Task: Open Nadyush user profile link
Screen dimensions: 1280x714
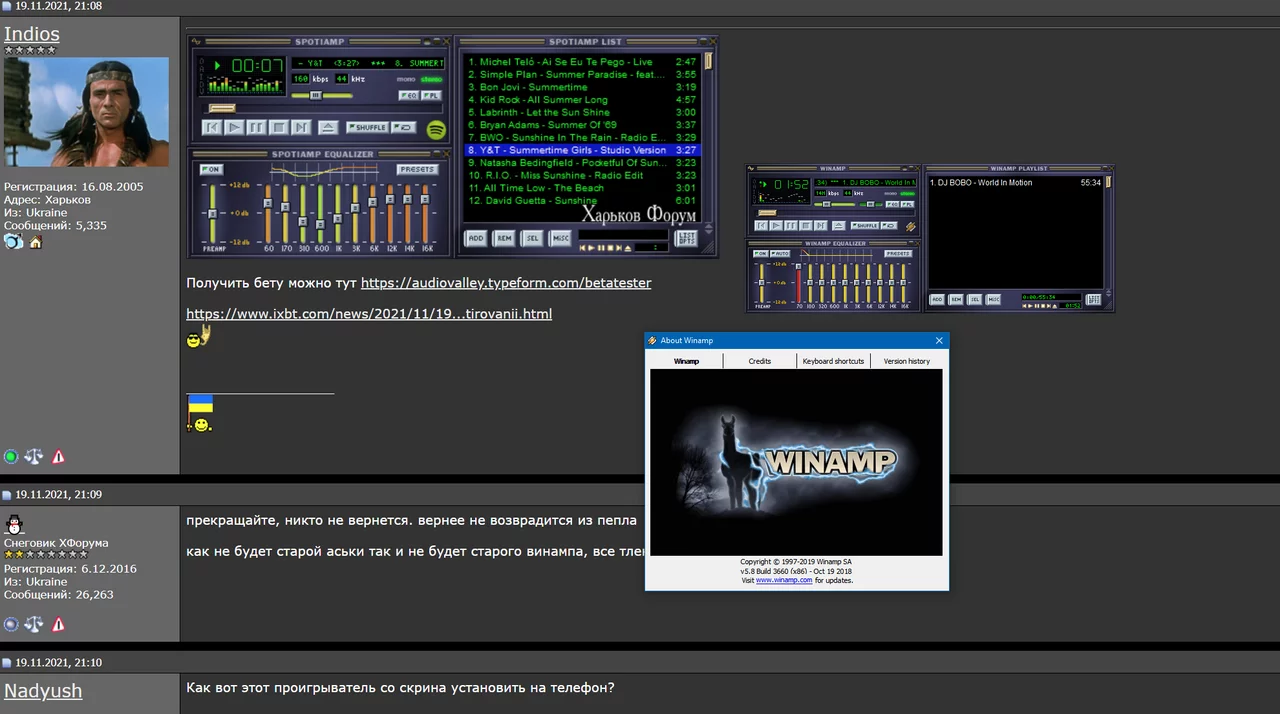Action: coord(43,691)
